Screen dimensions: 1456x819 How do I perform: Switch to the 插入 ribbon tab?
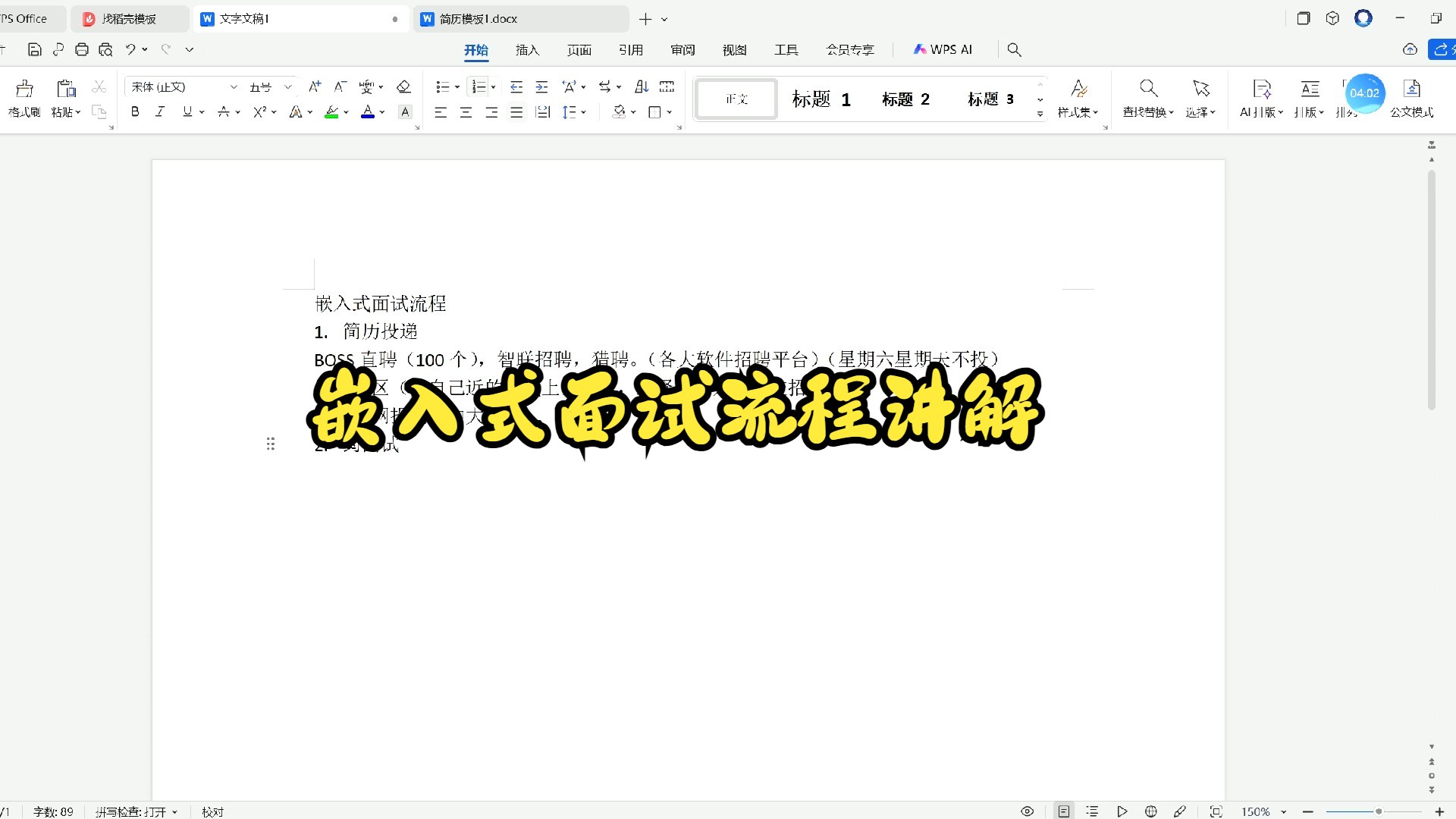pos(527,49)
